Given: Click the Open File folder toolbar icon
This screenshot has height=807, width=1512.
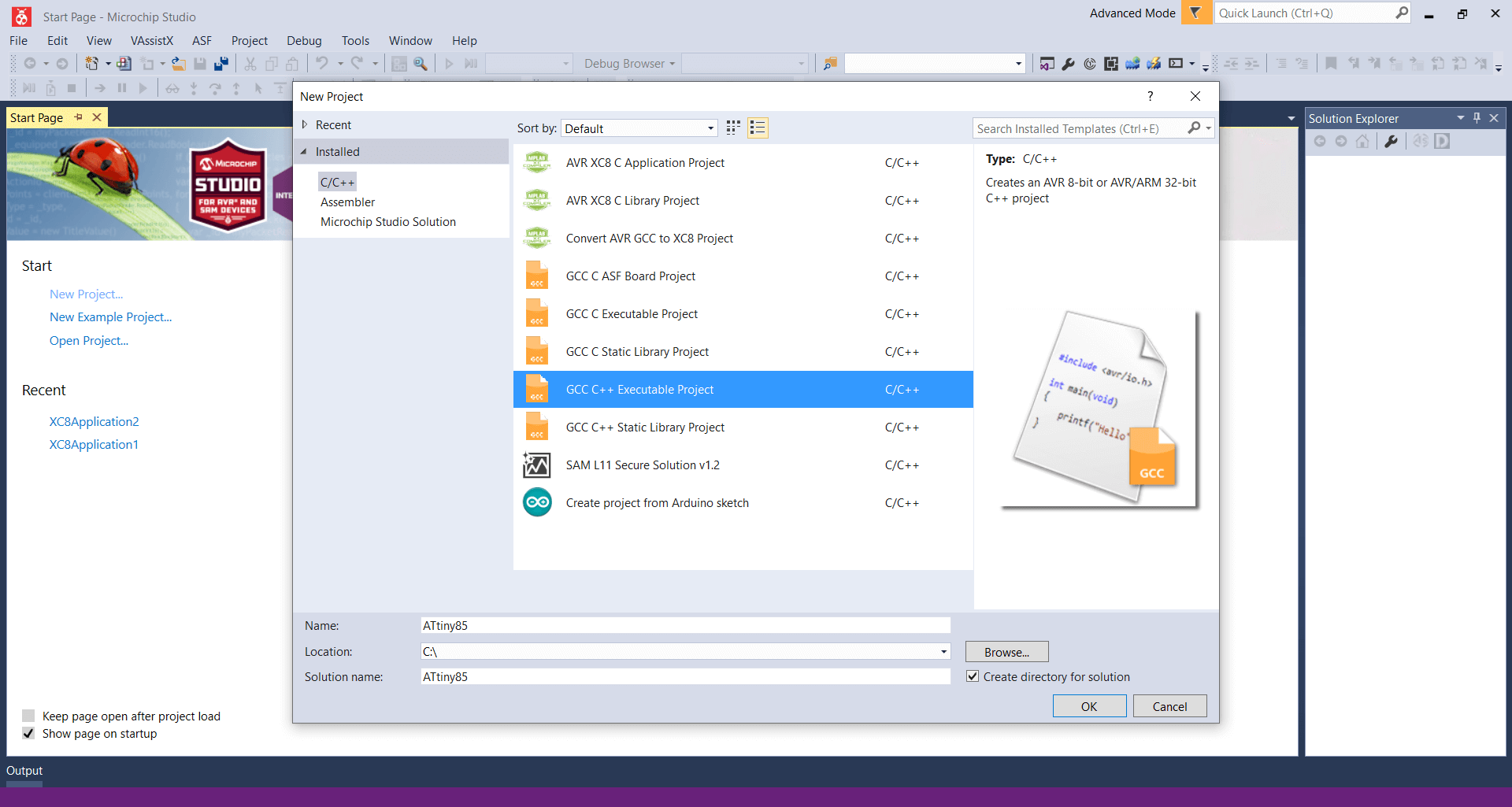Looking at the screenshot, I should pos(179,64).
